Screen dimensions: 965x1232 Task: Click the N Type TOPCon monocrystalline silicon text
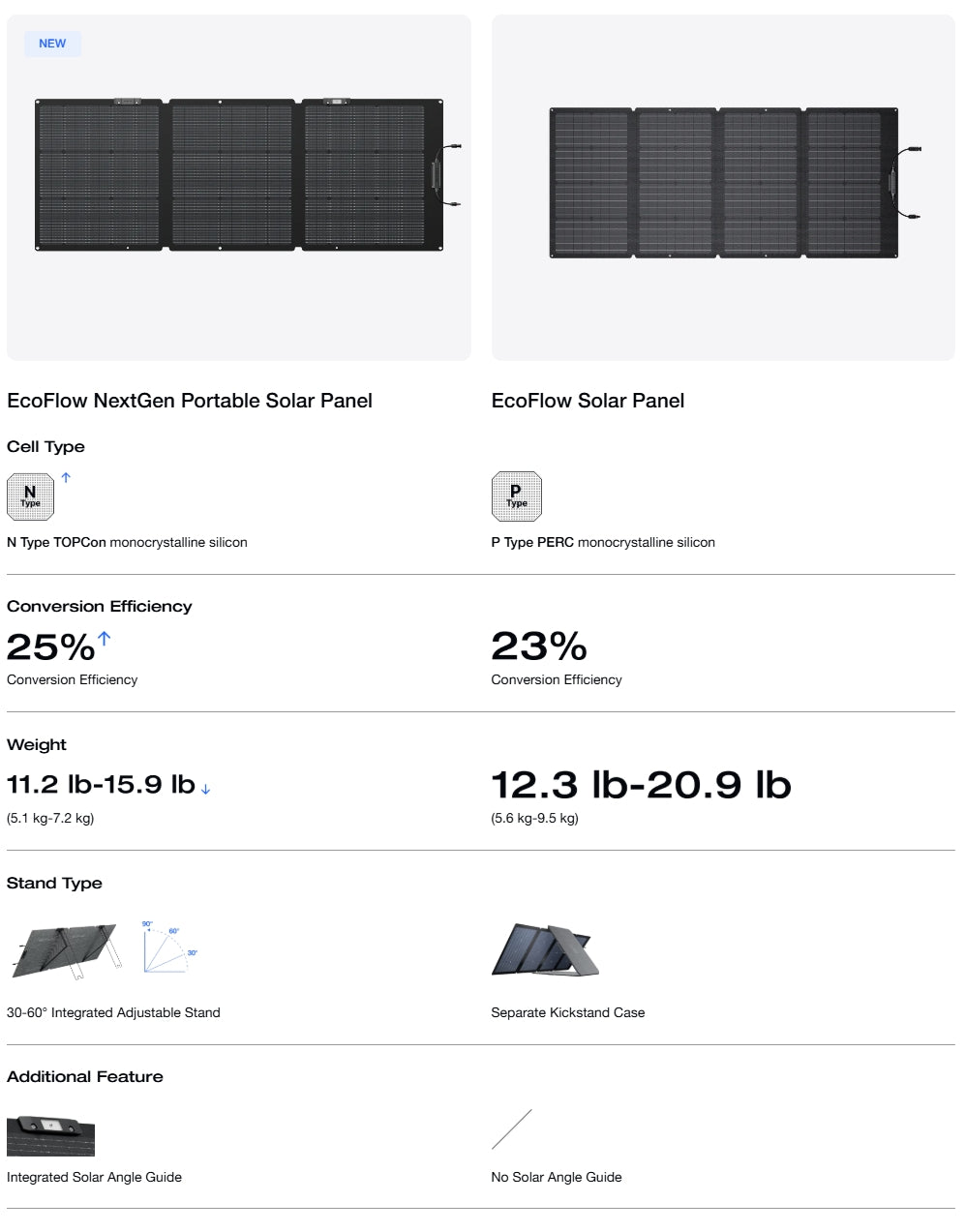[x=127, y=543]
